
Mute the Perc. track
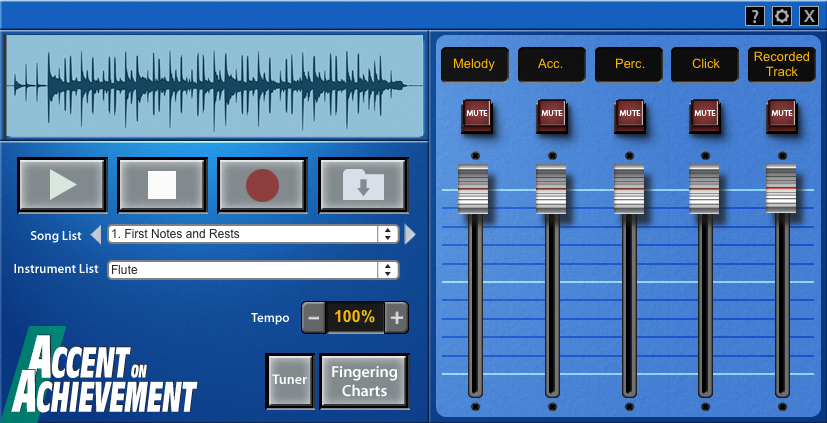tap(629, 115)
